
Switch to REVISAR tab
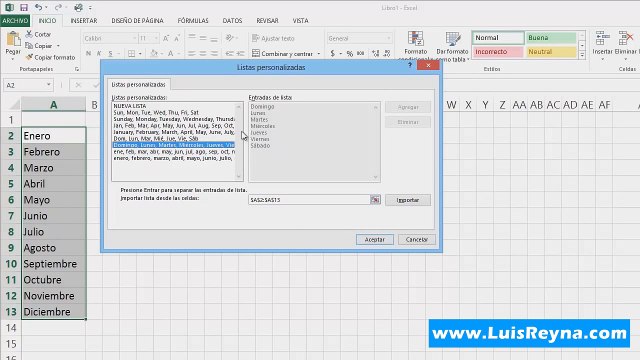coord(267,20)
